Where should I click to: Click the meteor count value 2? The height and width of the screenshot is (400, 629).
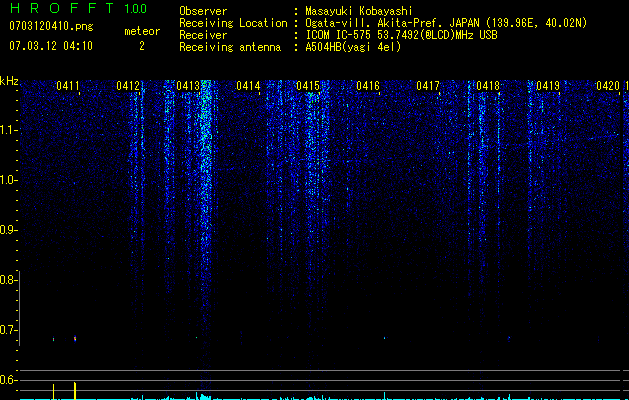pos(142,46)
